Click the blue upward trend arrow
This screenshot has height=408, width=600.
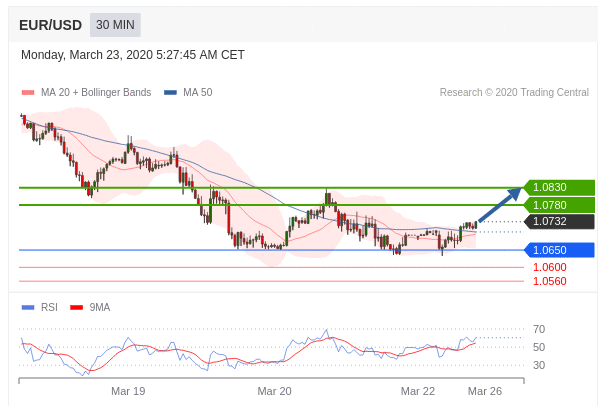coord(499,205)
